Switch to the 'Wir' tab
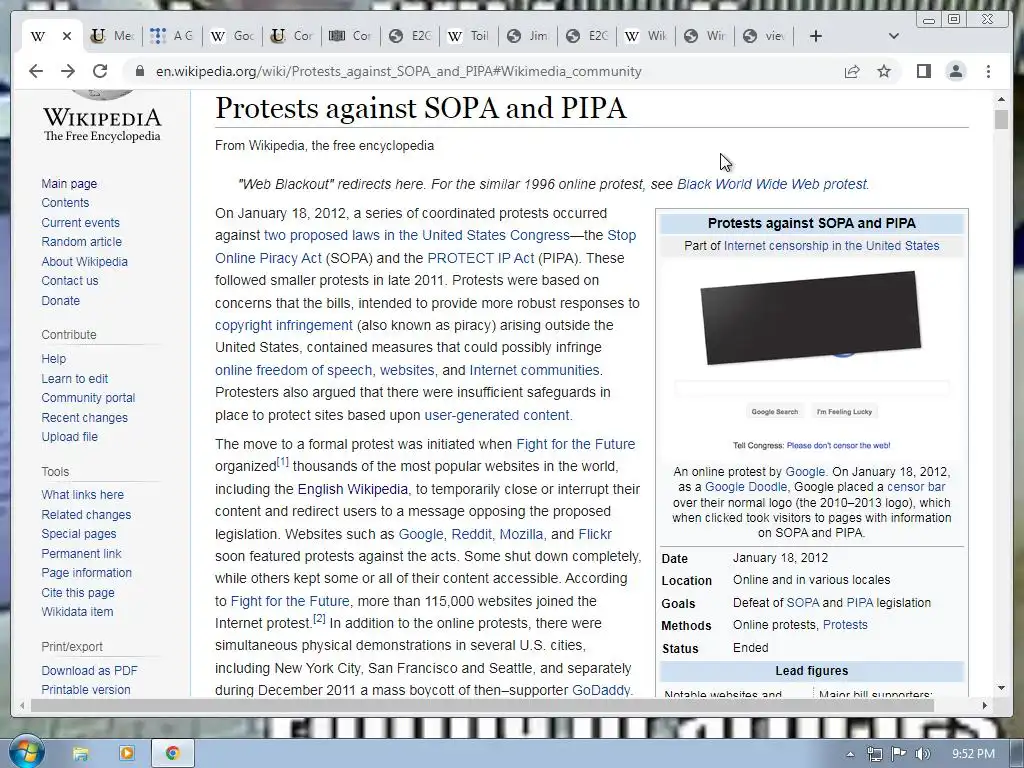 pyautogui.click(x=705, y=36)
